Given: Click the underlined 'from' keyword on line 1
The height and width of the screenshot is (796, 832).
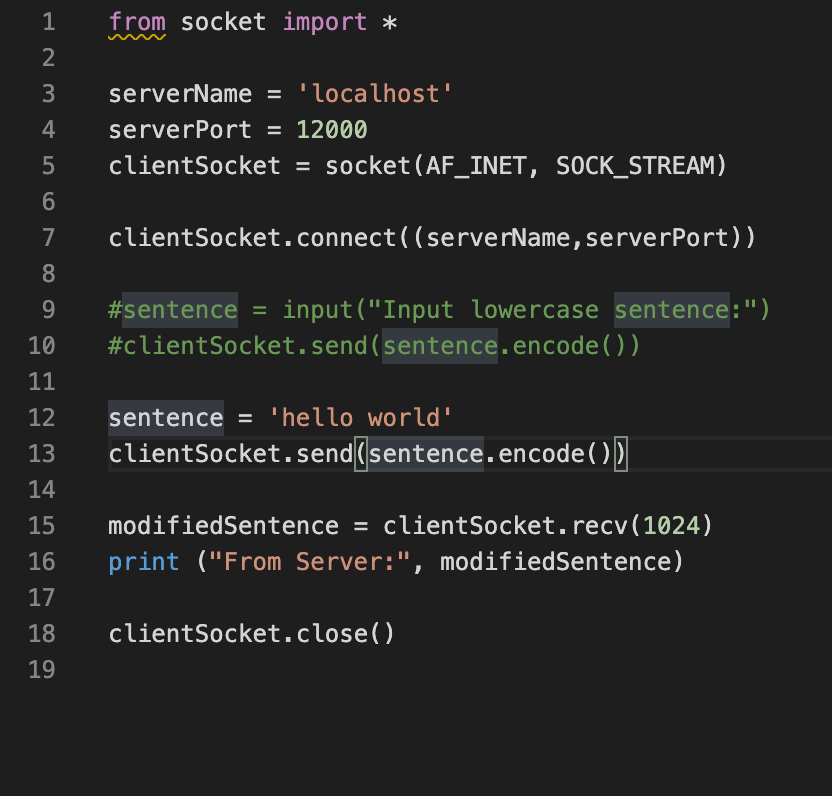Looking at the screenshot, I should tap(137, 21).
